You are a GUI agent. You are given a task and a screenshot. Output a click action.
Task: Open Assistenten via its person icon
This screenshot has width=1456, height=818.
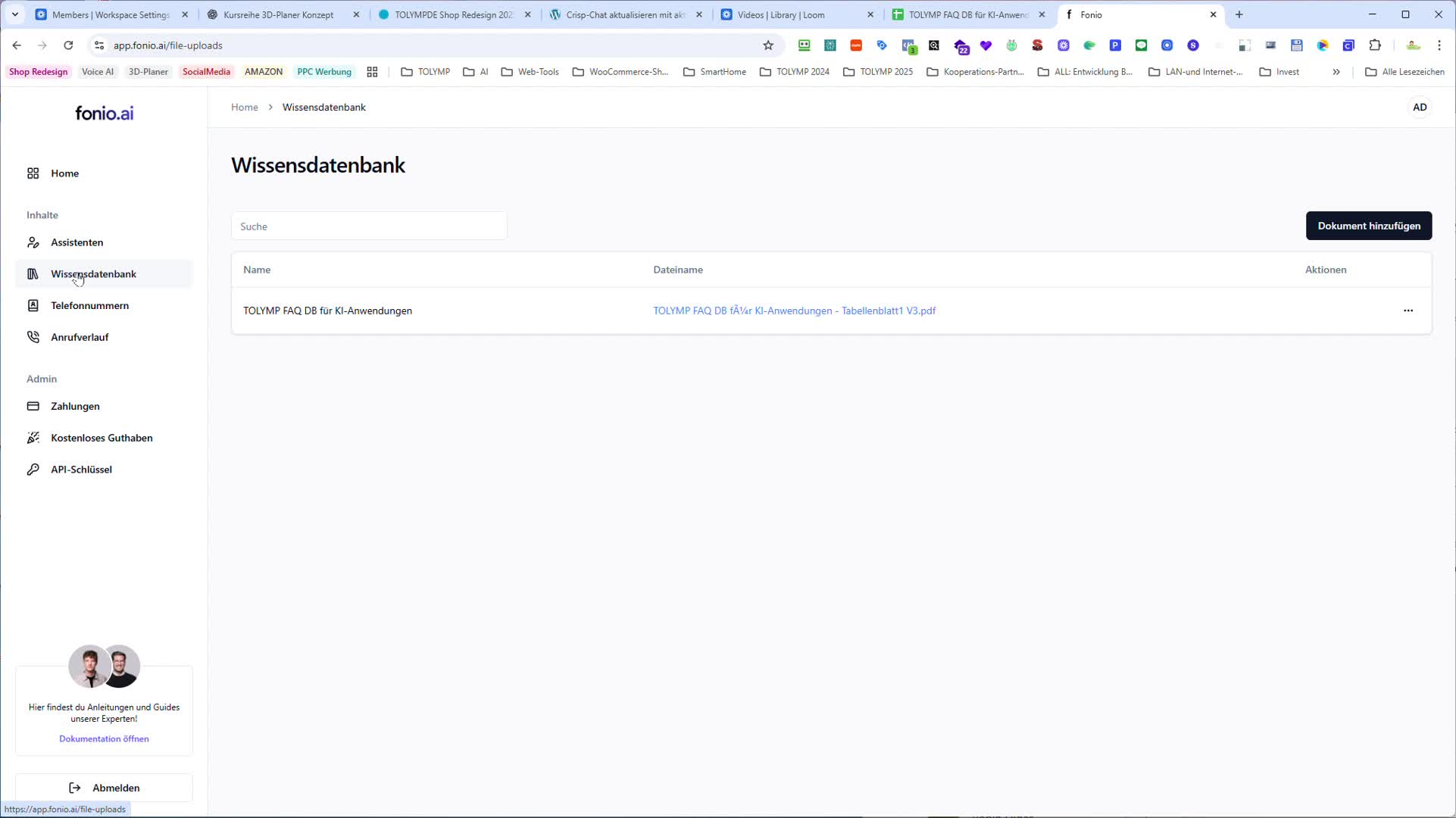33,242
